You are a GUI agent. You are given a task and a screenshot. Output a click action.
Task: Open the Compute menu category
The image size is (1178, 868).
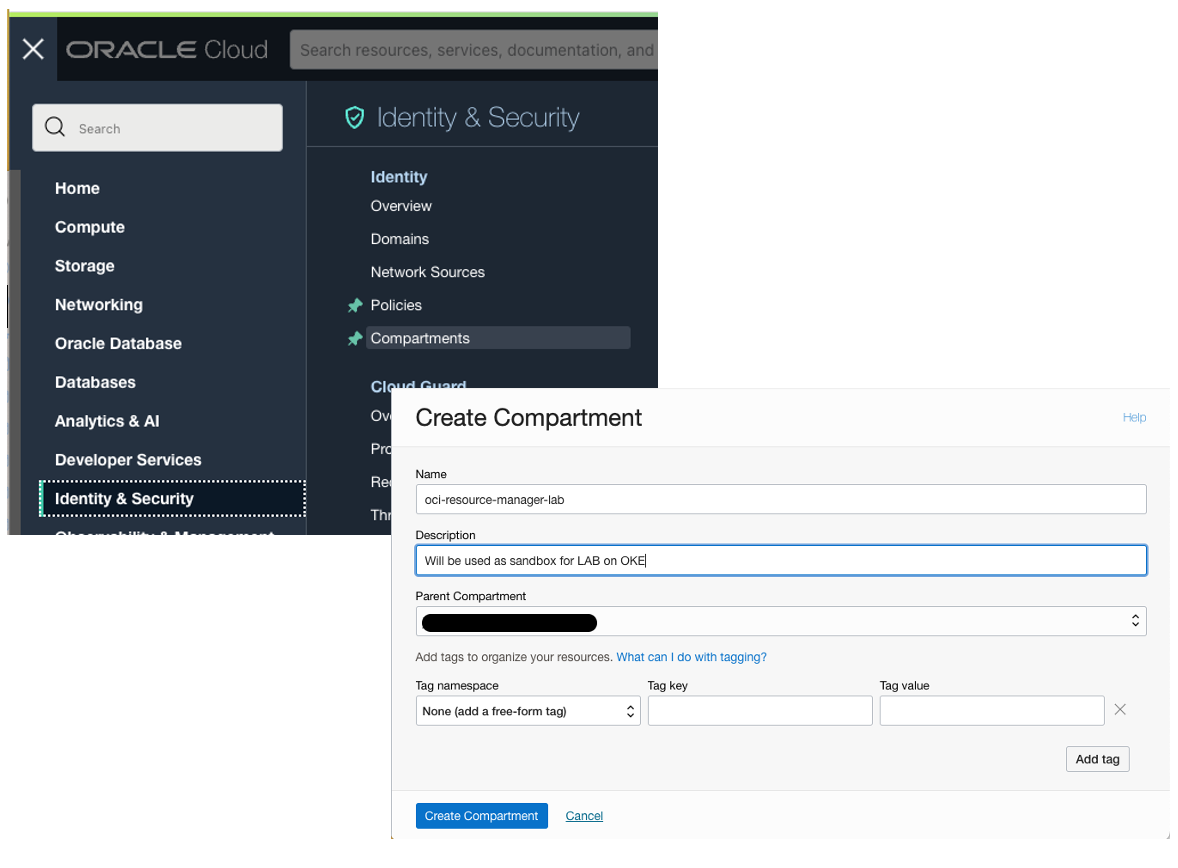click(89, 227)
